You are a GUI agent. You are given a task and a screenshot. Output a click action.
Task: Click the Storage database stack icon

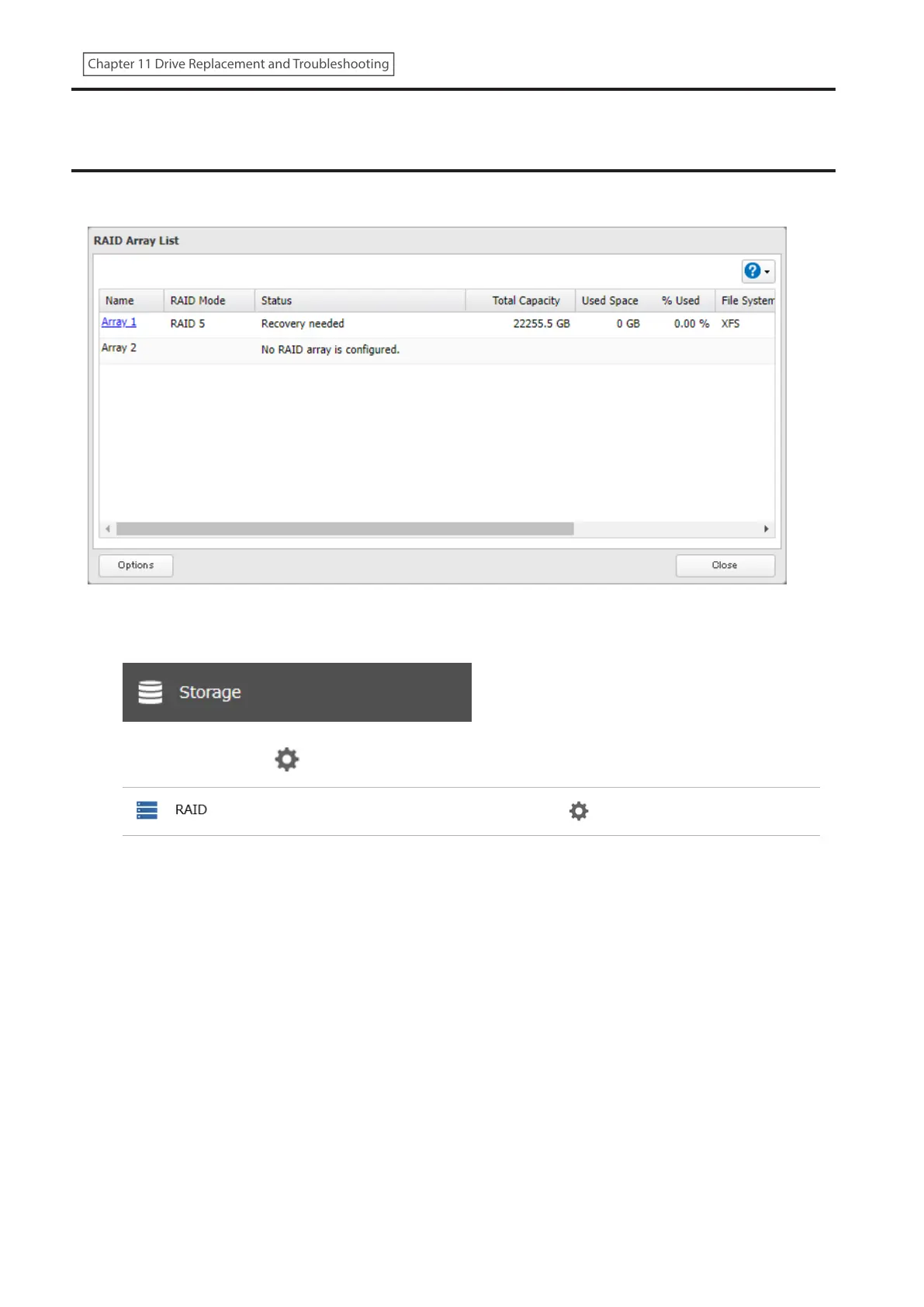pos(151,692)
